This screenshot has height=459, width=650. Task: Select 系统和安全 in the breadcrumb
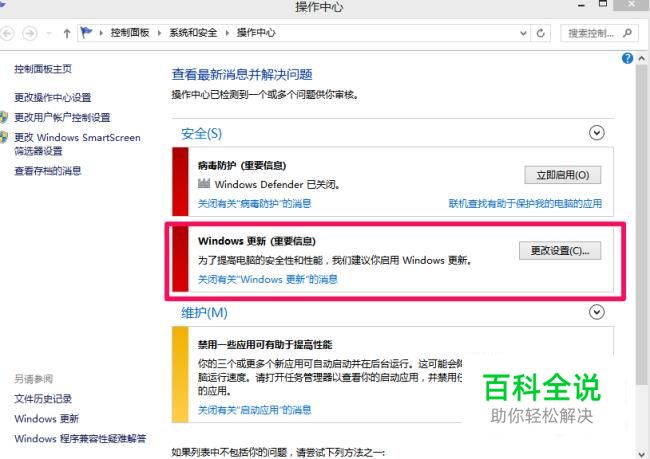pyautogui.click(x=193, y=33)
